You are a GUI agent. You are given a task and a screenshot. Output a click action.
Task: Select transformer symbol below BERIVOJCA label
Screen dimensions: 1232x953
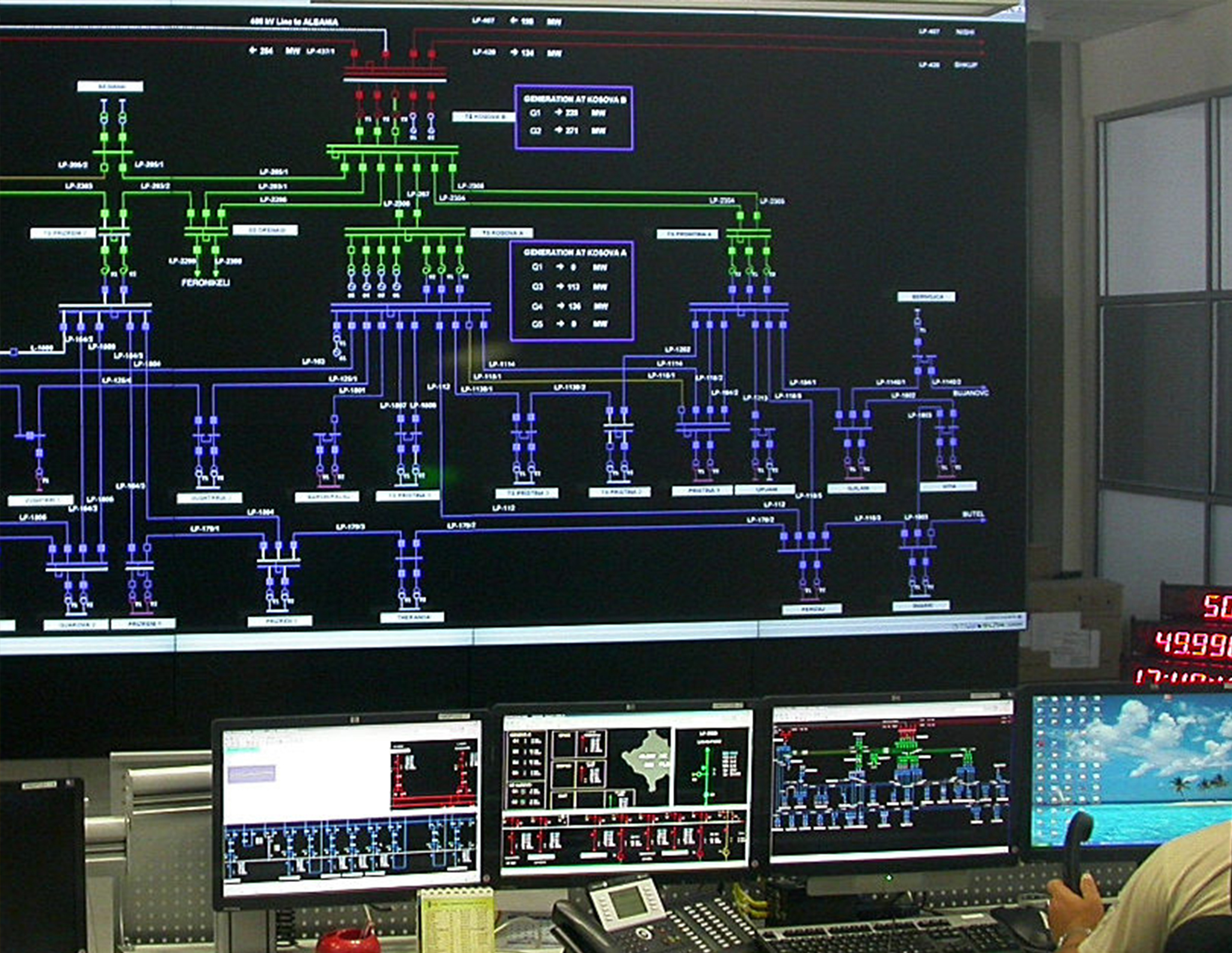tap(917, 322)
